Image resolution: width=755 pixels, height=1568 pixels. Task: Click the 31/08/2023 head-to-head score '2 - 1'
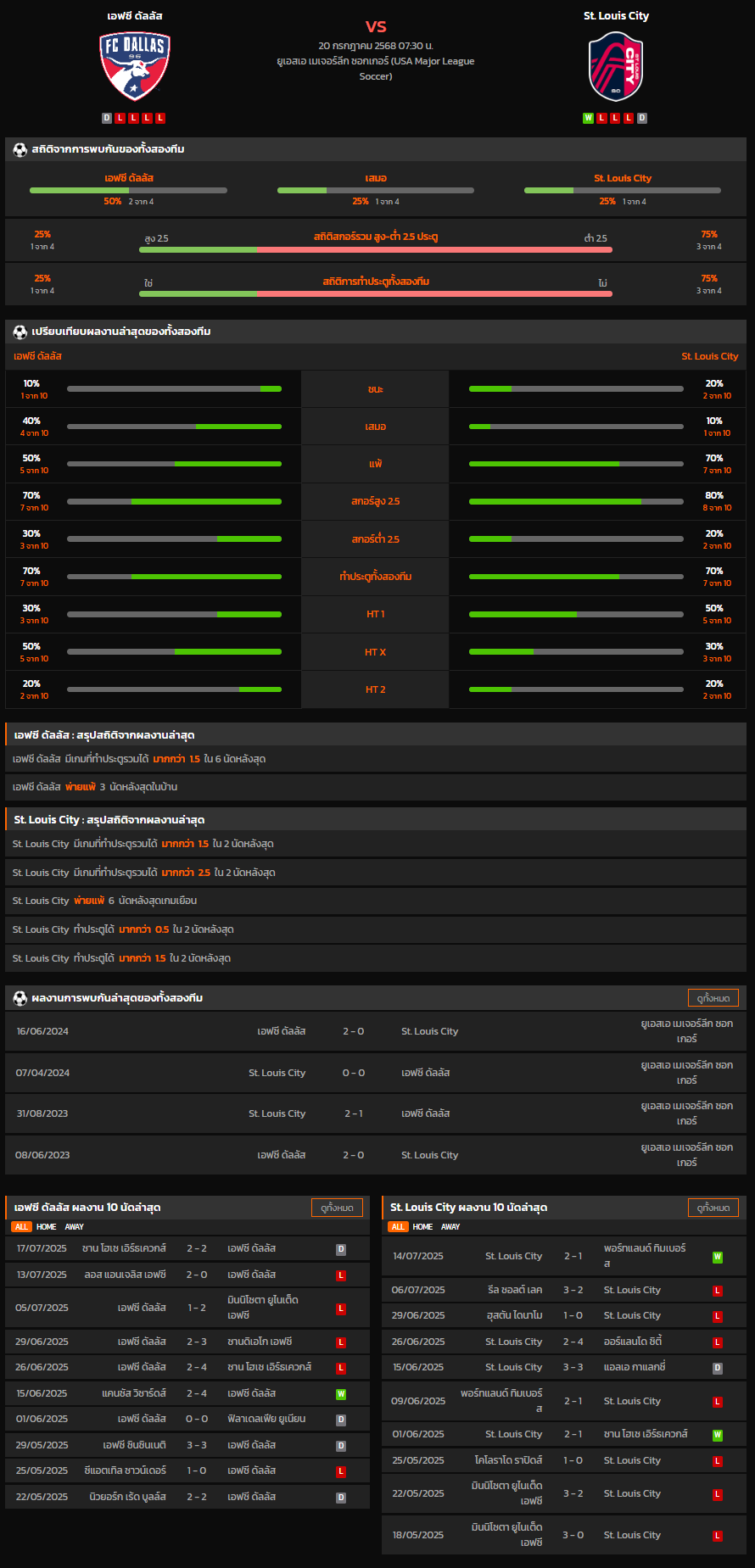(354, 1113)
